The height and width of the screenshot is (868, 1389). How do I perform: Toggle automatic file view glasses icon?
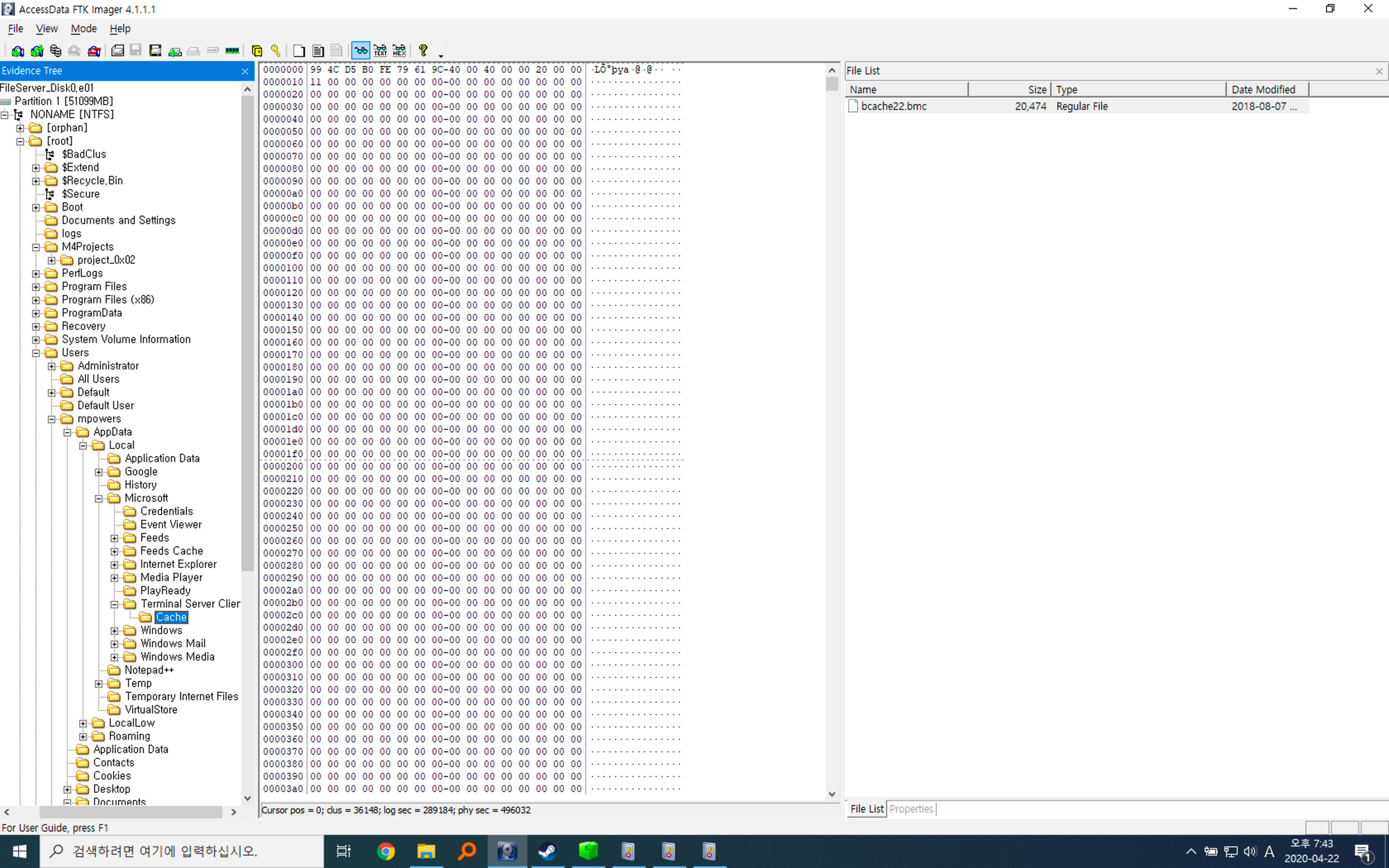[x=360, y=51]
